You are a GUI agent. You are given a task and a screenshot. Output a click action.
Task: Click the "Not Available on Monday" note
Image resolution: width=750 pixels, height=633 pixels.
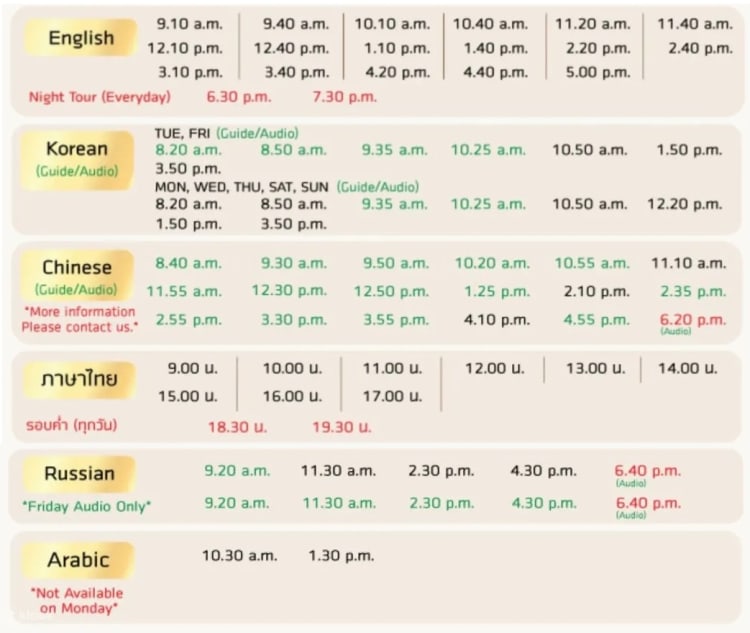(79, 599)
